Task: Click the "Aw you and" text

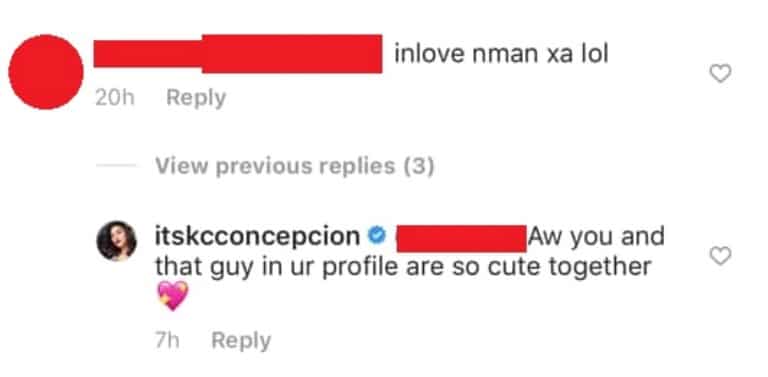Action: point(596,237)
